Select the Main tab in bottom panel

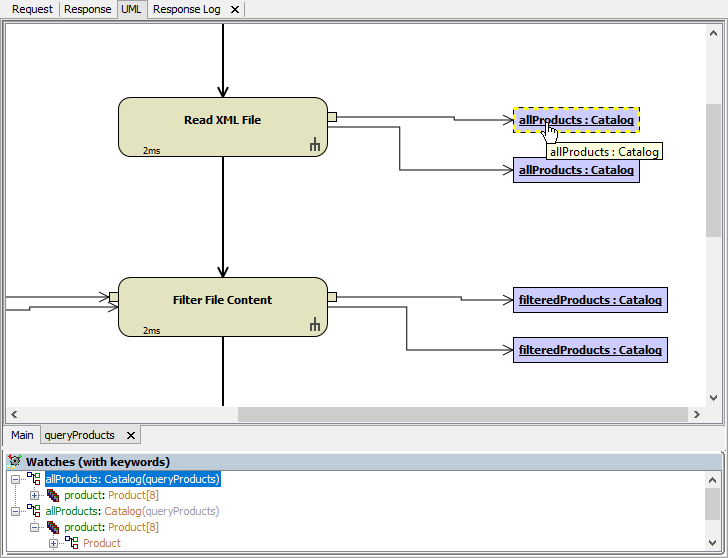click(x=22, y=435)
